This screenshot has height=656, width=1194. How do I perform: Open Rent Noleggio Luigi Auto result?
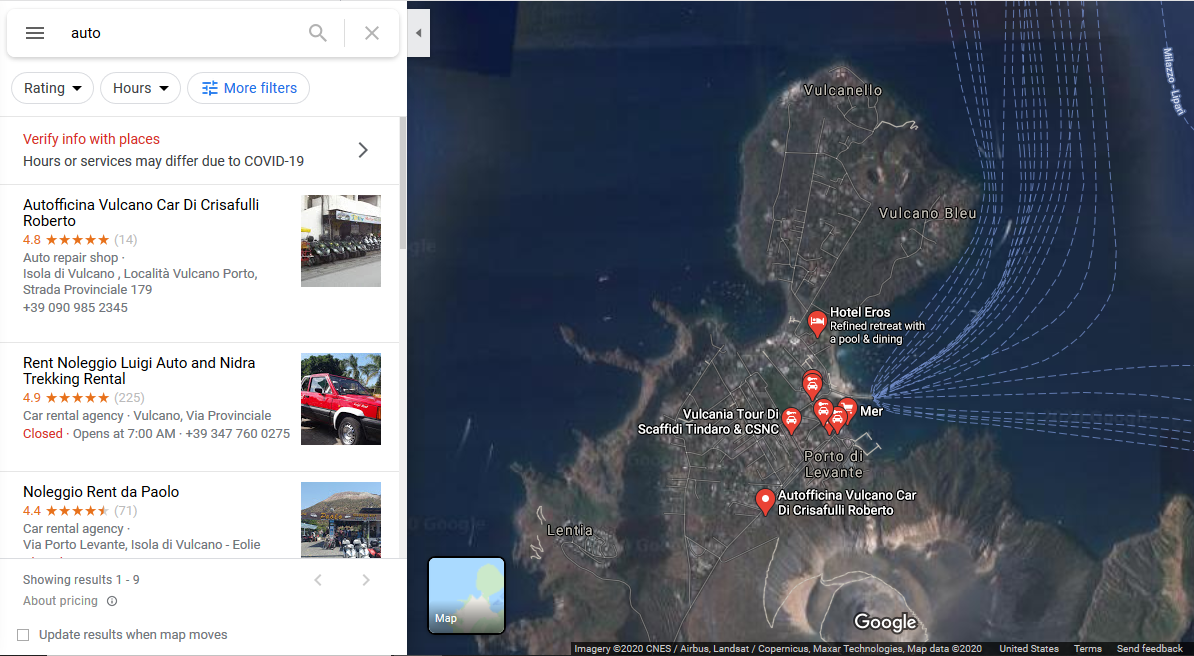[139, 371]
